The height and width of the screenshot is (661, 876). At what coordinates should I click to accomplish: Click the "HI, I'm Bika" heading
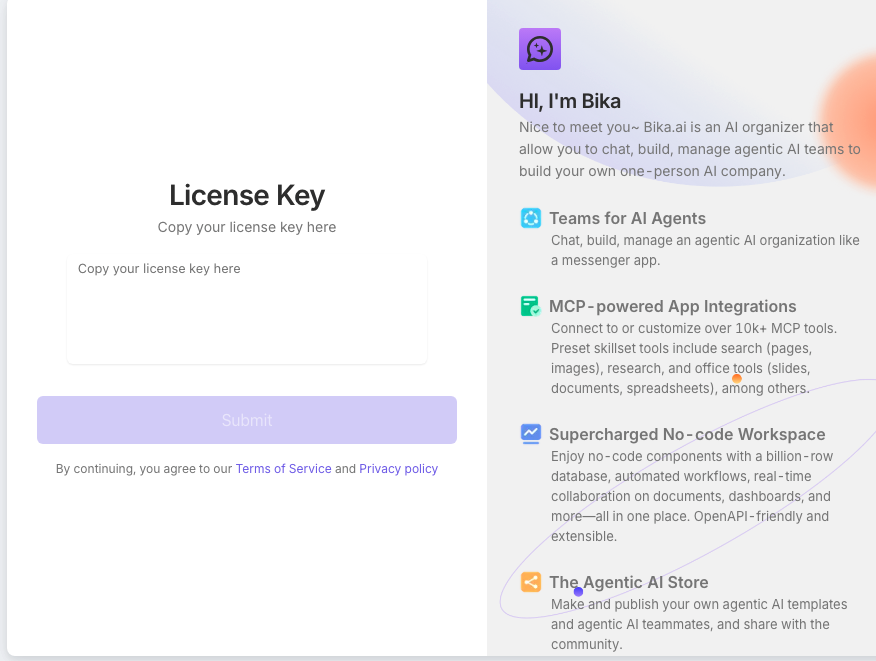(x=570, y=101)
